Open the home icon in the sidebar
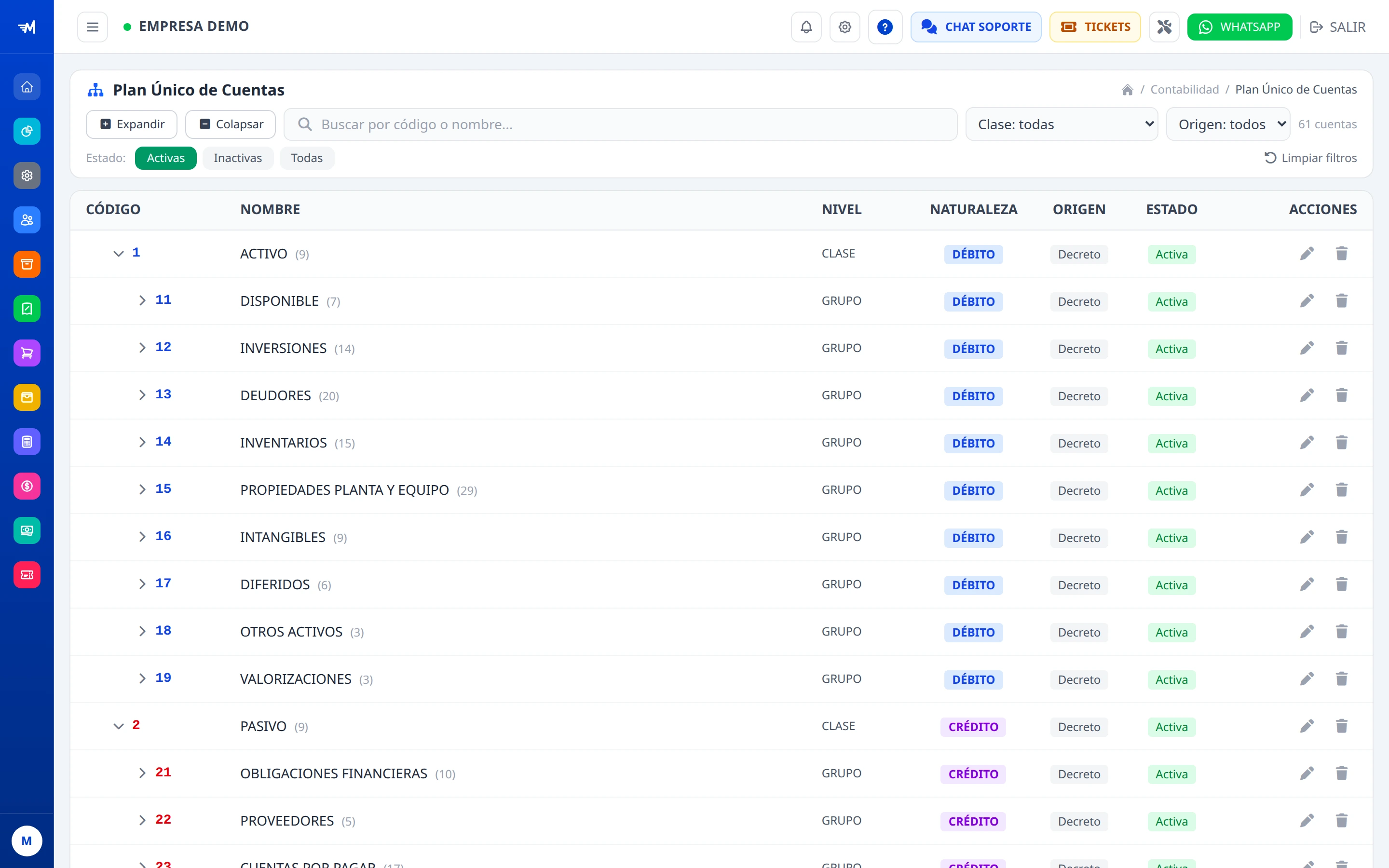Image resolution: width=1389 pixels, height=868 pixels. click(27, 87)
